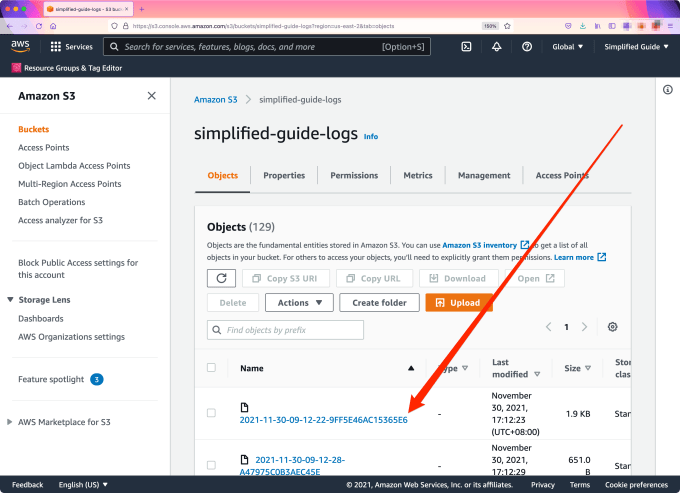Viewport: 680px width, 493px height.
Task: Open Block Public Access settings
Action: (x=78, y=269)
